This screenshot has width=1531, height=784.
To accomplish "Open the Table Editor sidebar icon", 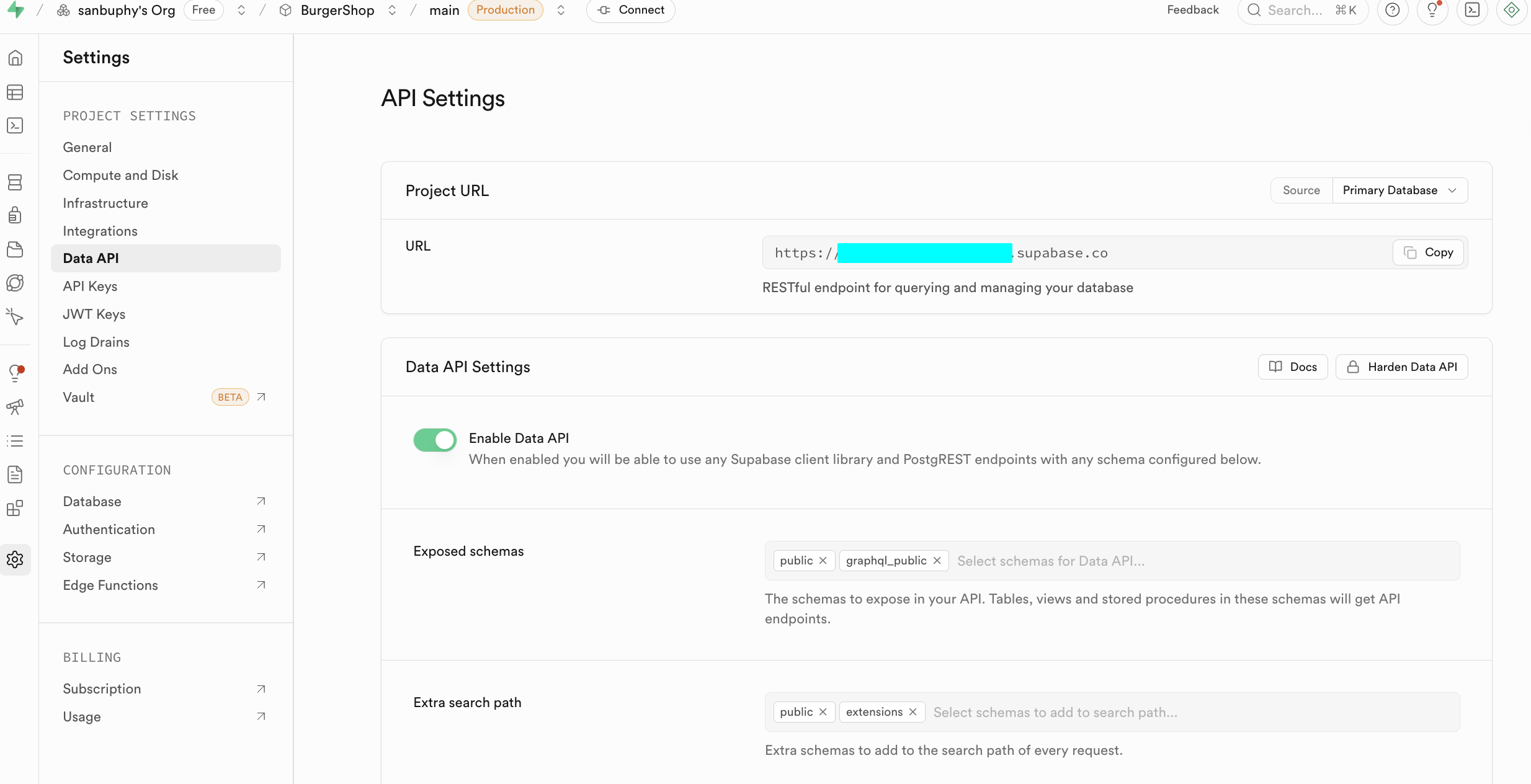I will [x=15, y=92].
